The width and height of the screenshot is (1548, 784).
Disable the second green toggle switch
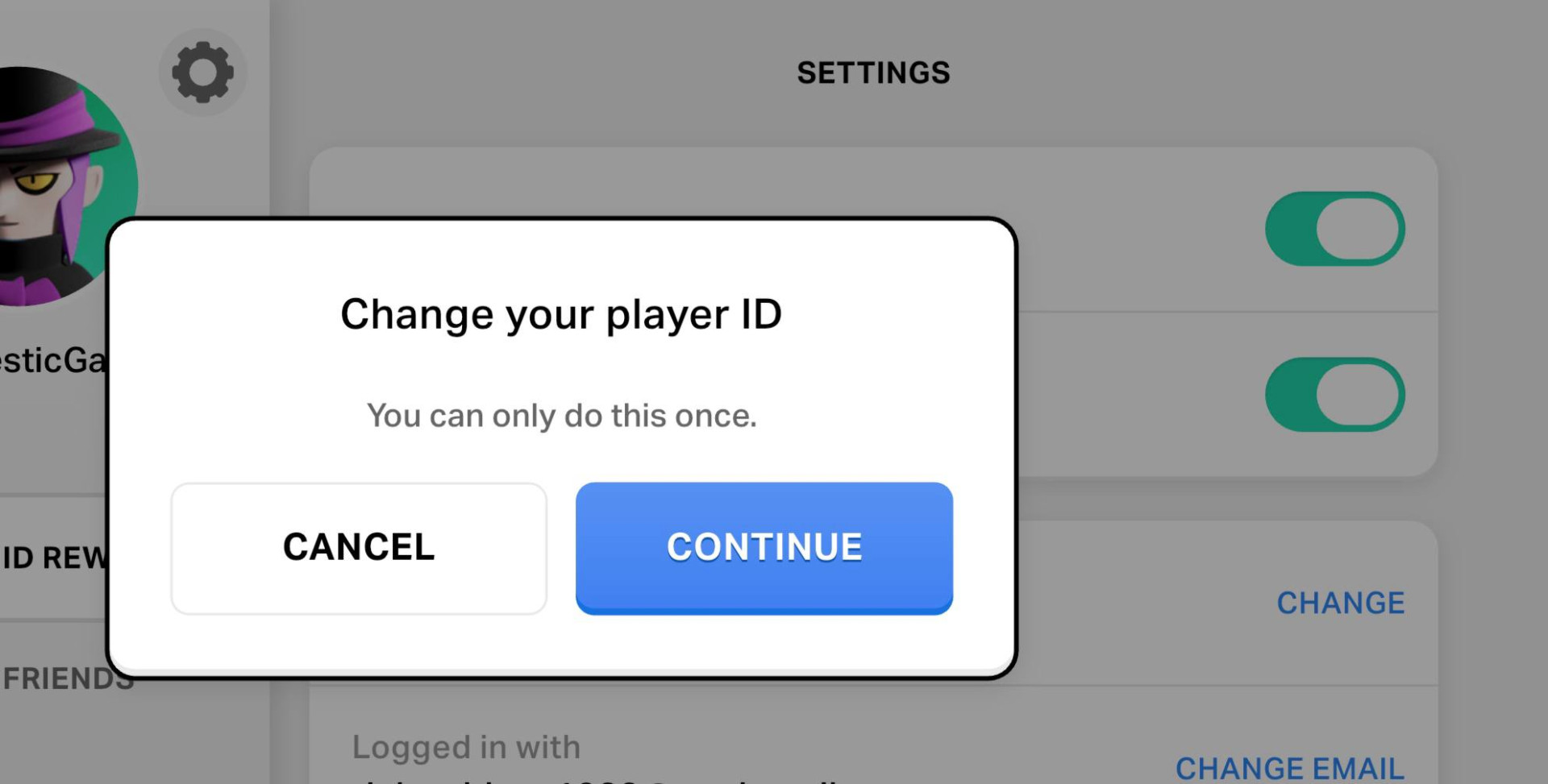(x=1335, y=395)
